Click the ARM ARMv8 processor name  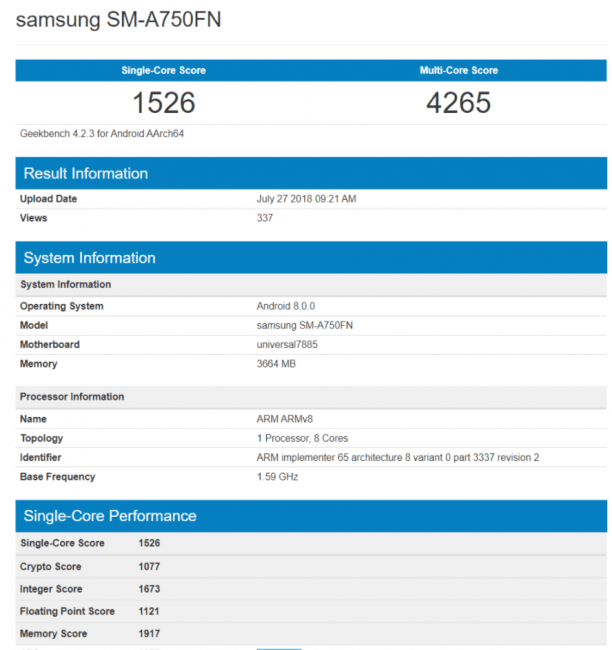[x=284, y=419]
